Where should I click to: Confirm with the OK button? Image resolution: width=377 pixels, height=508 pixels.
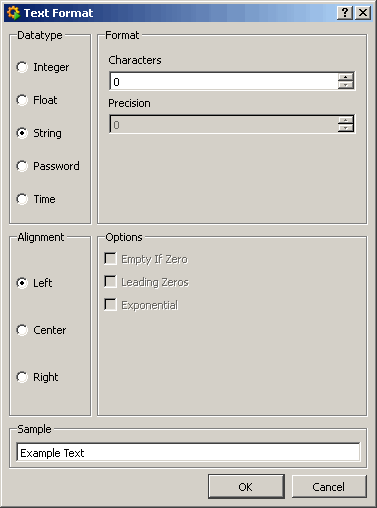pyautogui.click(x=246, y=487)
